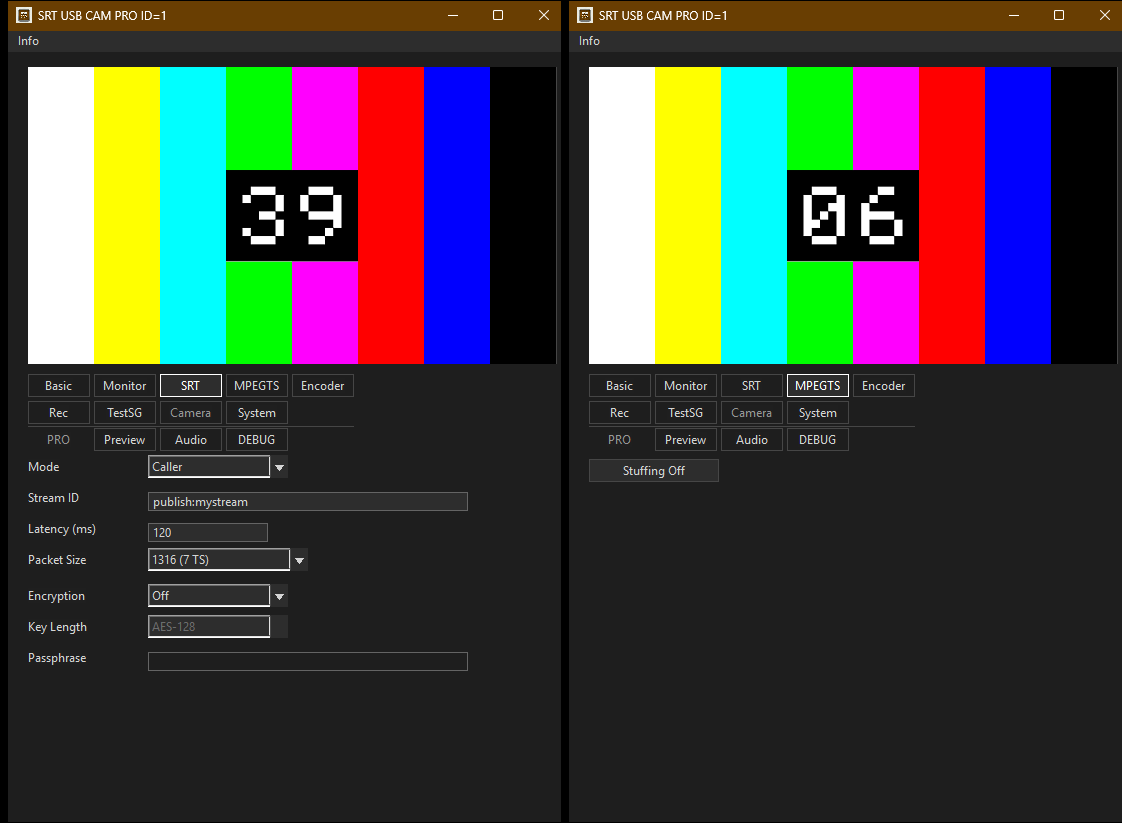
Task: Click the PRO label in right window
Action: 620,440
